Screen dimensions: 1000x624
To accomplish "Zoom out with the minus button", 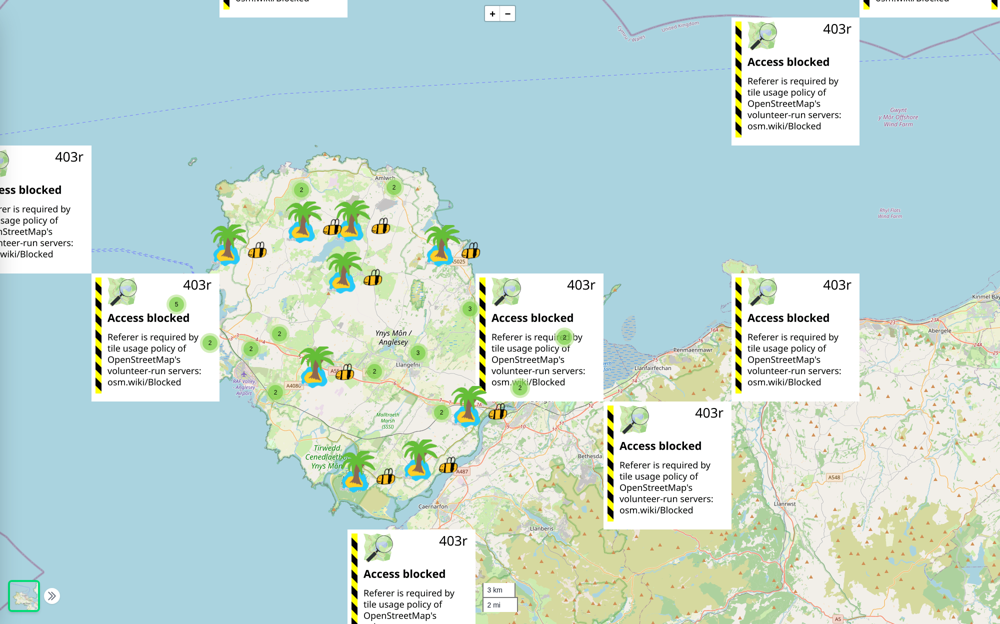I will coord(508,14).
